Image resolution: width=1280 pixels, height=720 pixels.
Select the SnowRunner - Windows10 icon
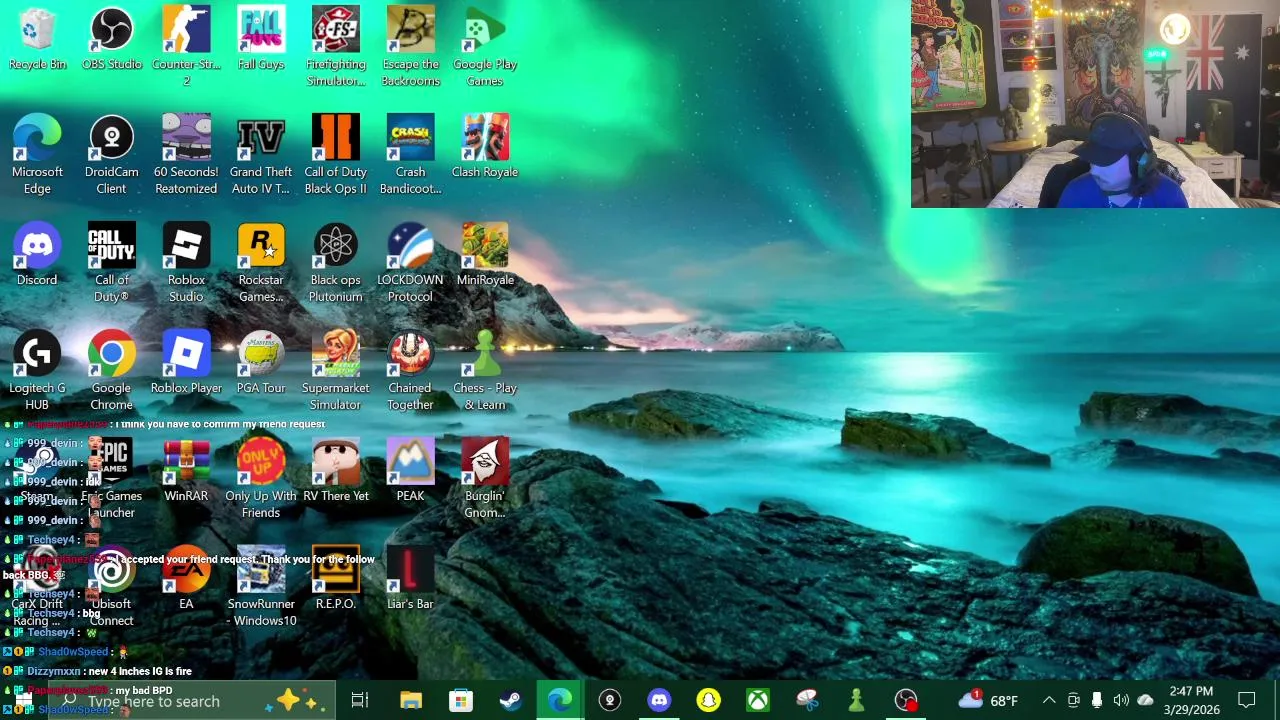click(x=261, y=587)
